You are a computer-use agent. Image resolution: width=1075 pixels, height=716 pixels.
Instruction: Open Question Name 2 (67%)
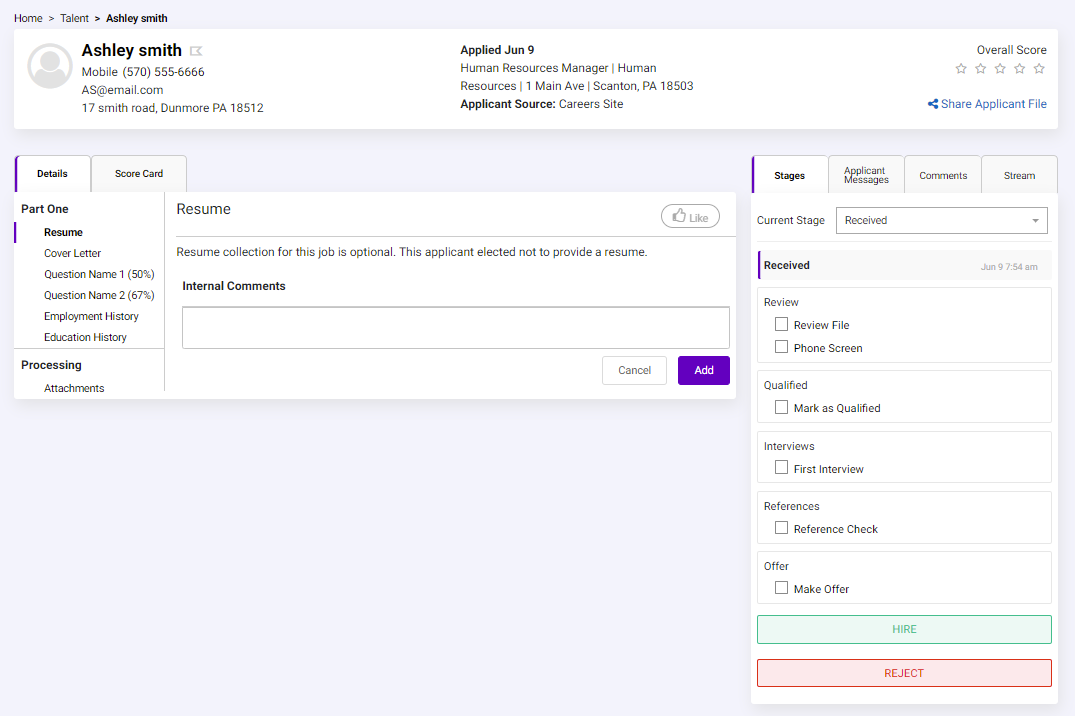(x=99, y=296)
